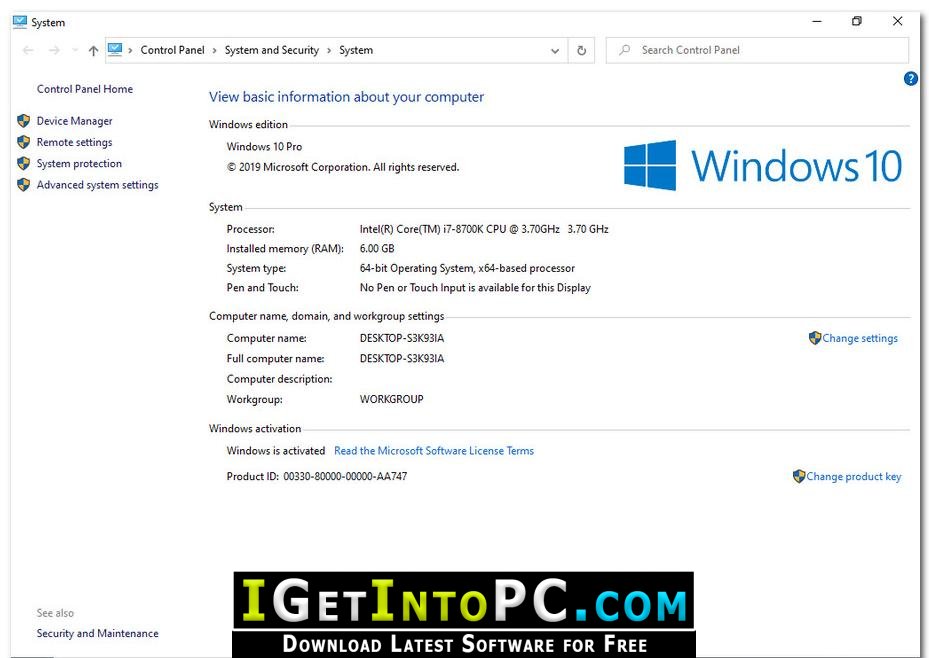Click the Back navigation arrow
The image size is (929, 658).
click(28, 50)
